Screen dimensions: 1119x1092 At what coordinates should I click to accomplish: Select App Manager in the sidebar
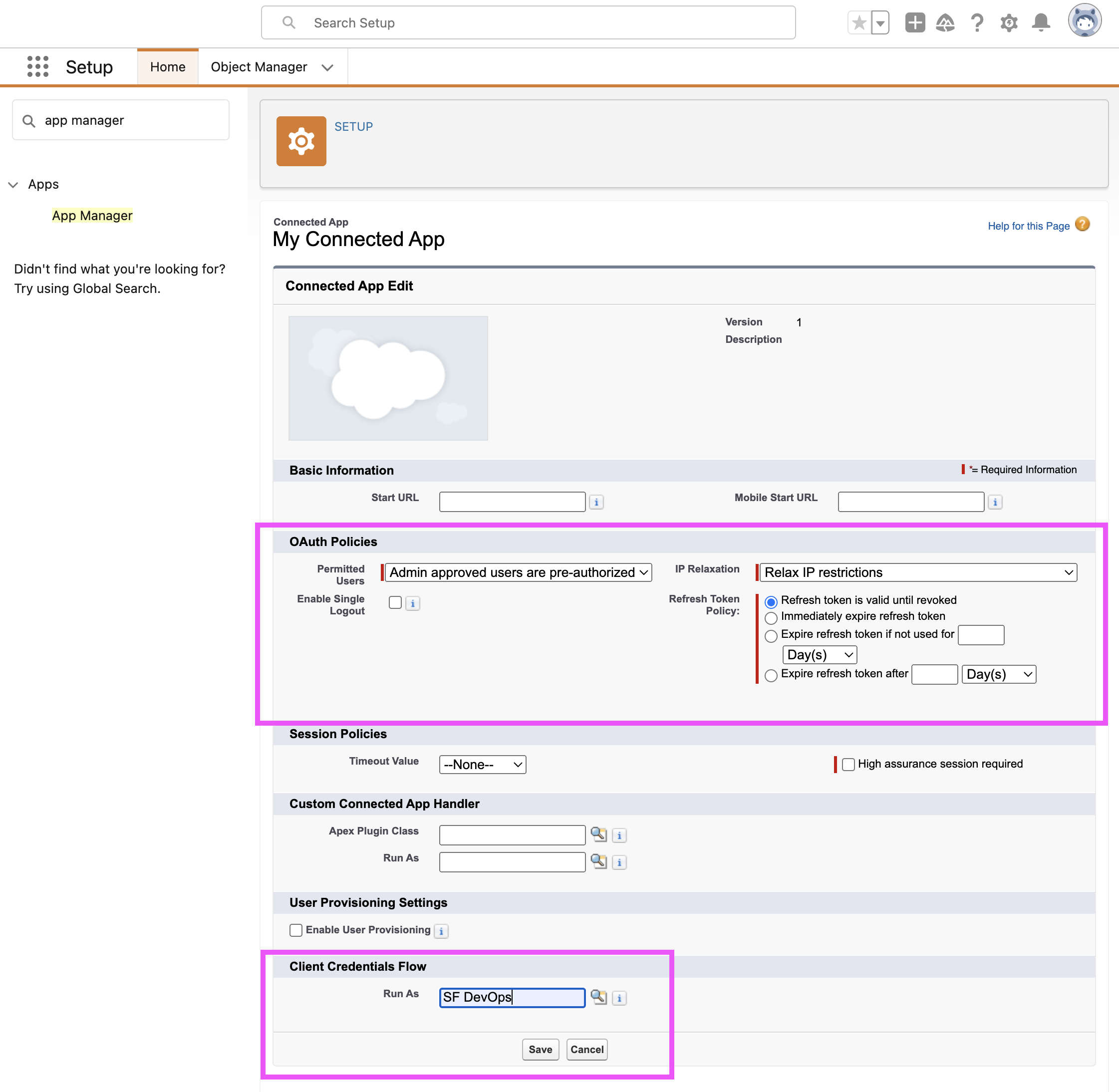click(x=92, y=216)
